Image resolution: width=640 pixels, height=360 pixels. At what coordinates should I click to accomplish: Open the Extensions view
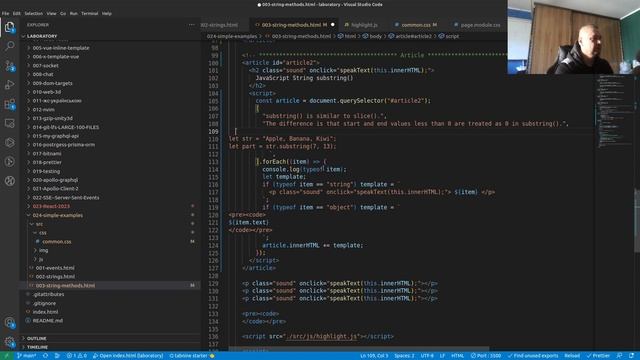[9, 104]
